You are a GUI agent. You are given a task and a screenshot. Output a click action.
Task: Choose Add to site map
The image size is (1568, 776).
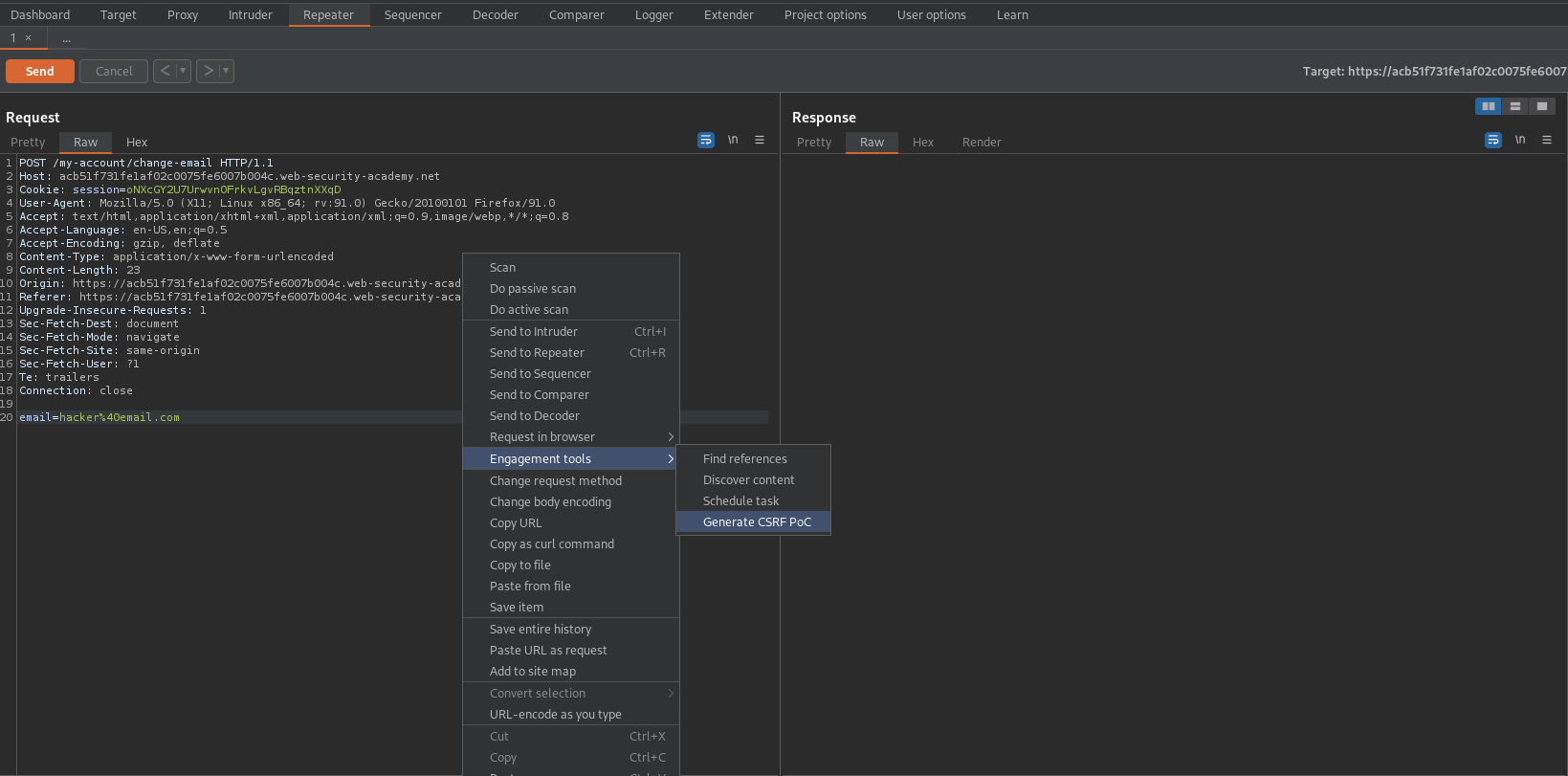(571, 672)
